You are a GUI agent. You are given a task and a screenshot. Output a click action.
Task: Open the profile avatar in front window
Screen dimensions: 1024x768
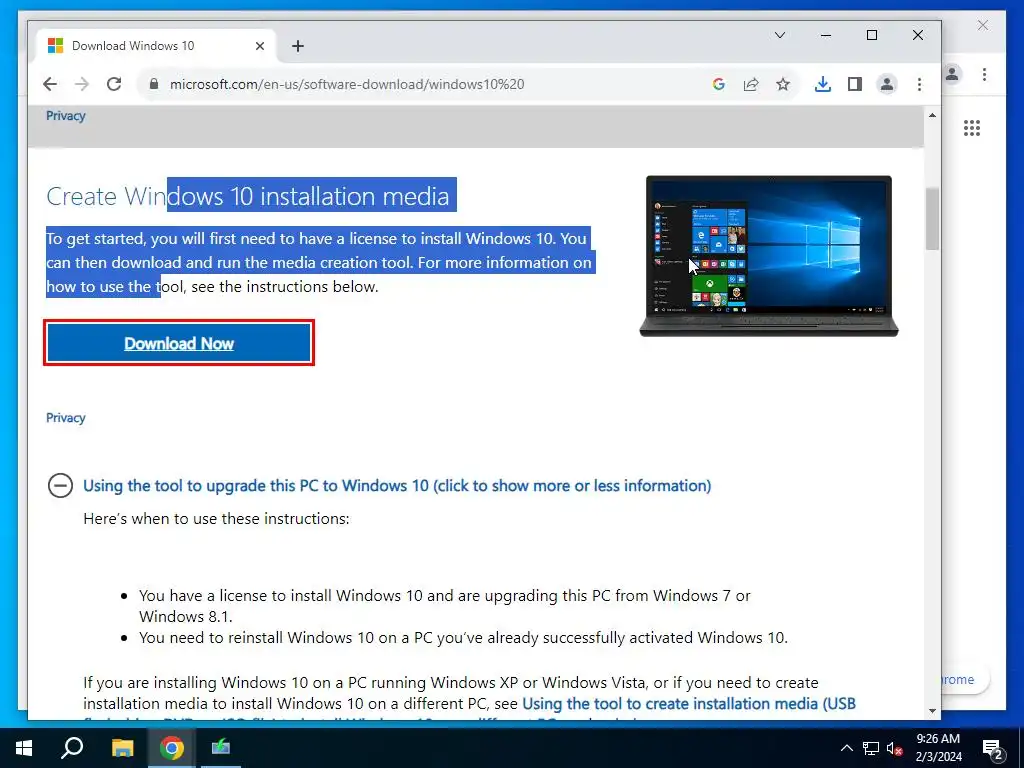(887, 84)
